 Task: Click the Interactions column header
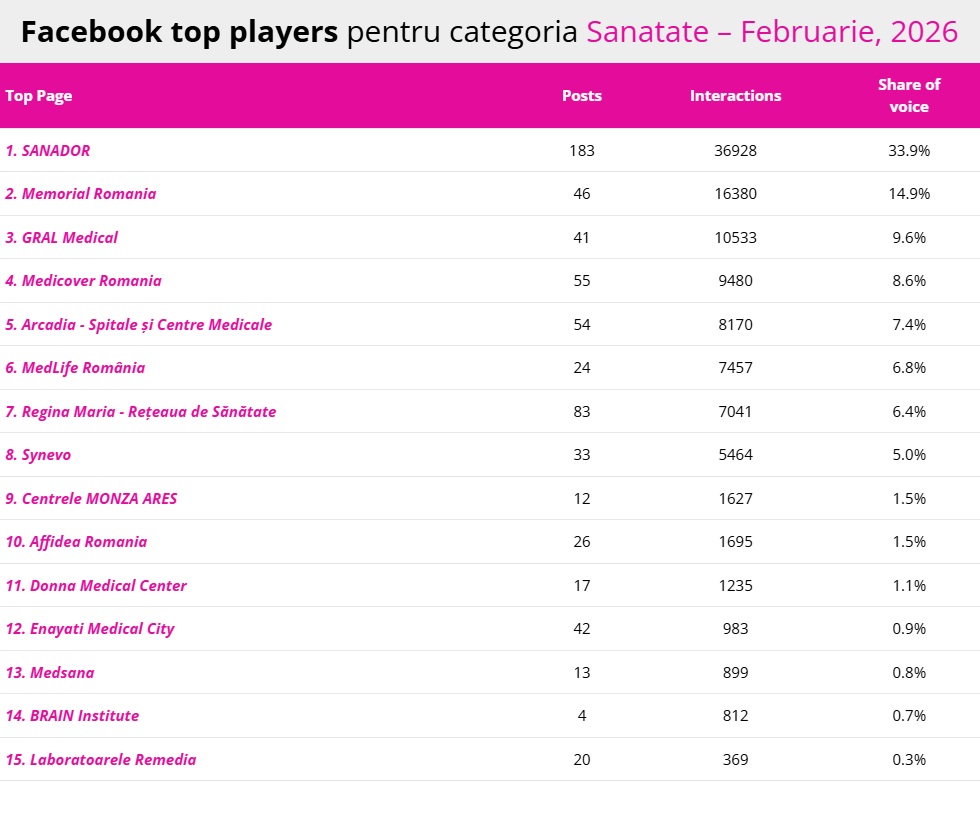pos(736,96)
